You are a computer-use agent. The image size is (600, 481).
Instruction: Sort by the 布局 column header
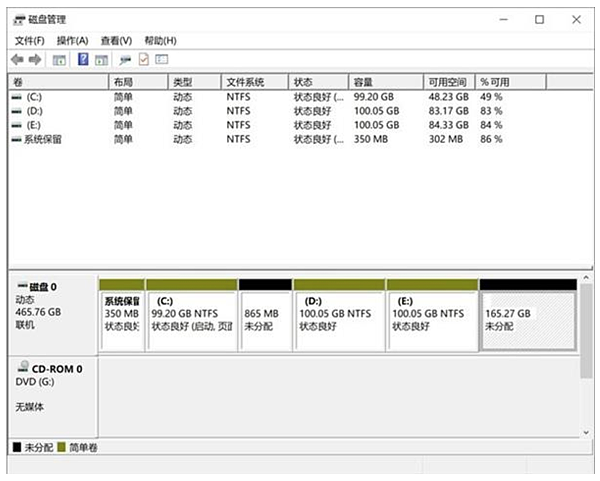[139, 82]
